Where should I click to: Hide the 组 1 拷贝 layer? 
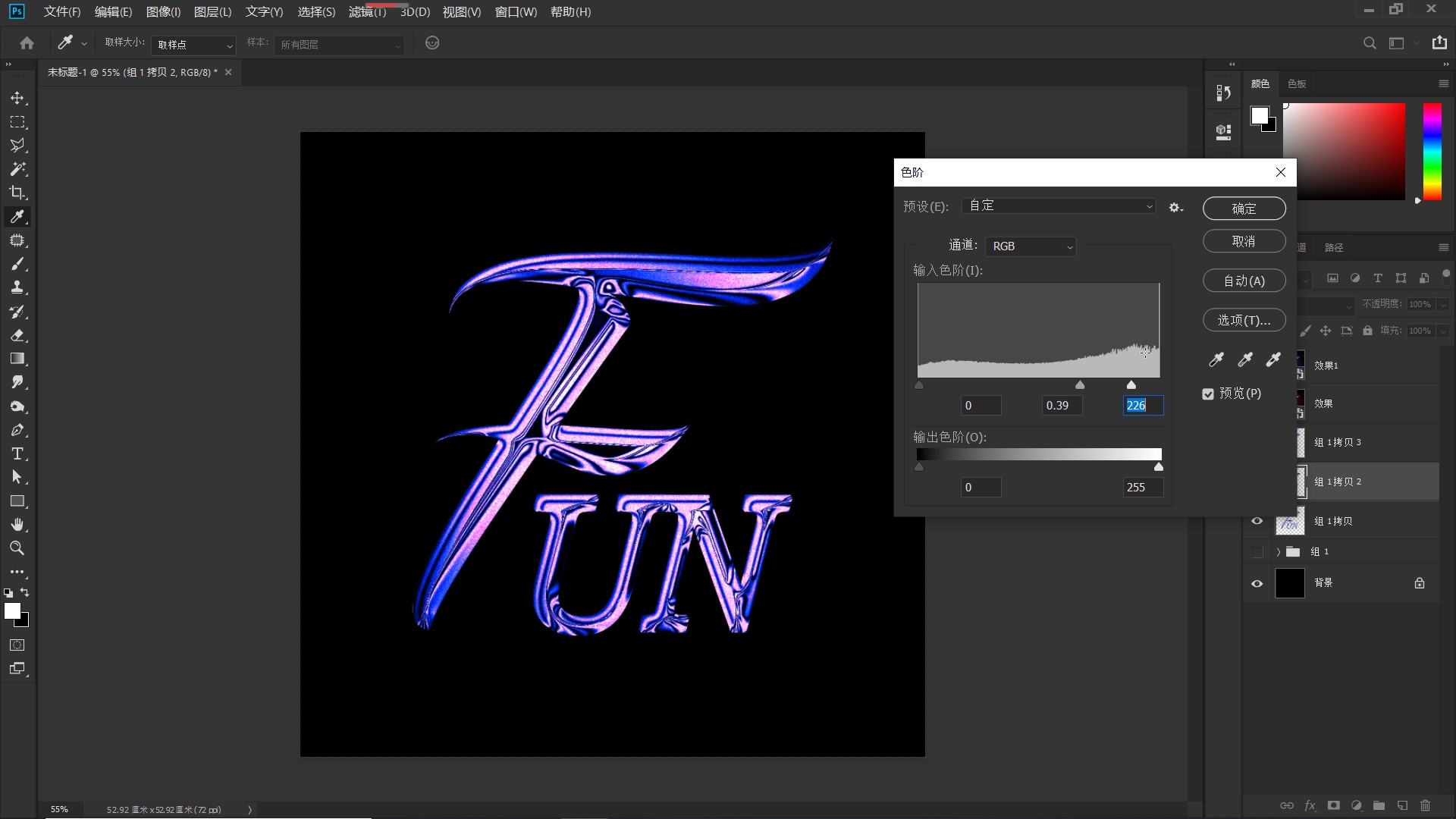(x=1257, y=521)
